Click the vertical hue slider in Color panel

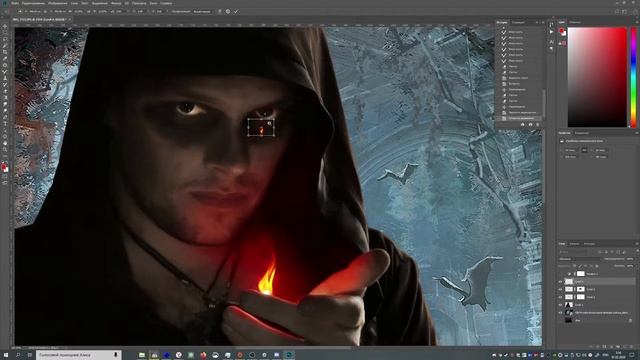(633, 77)
